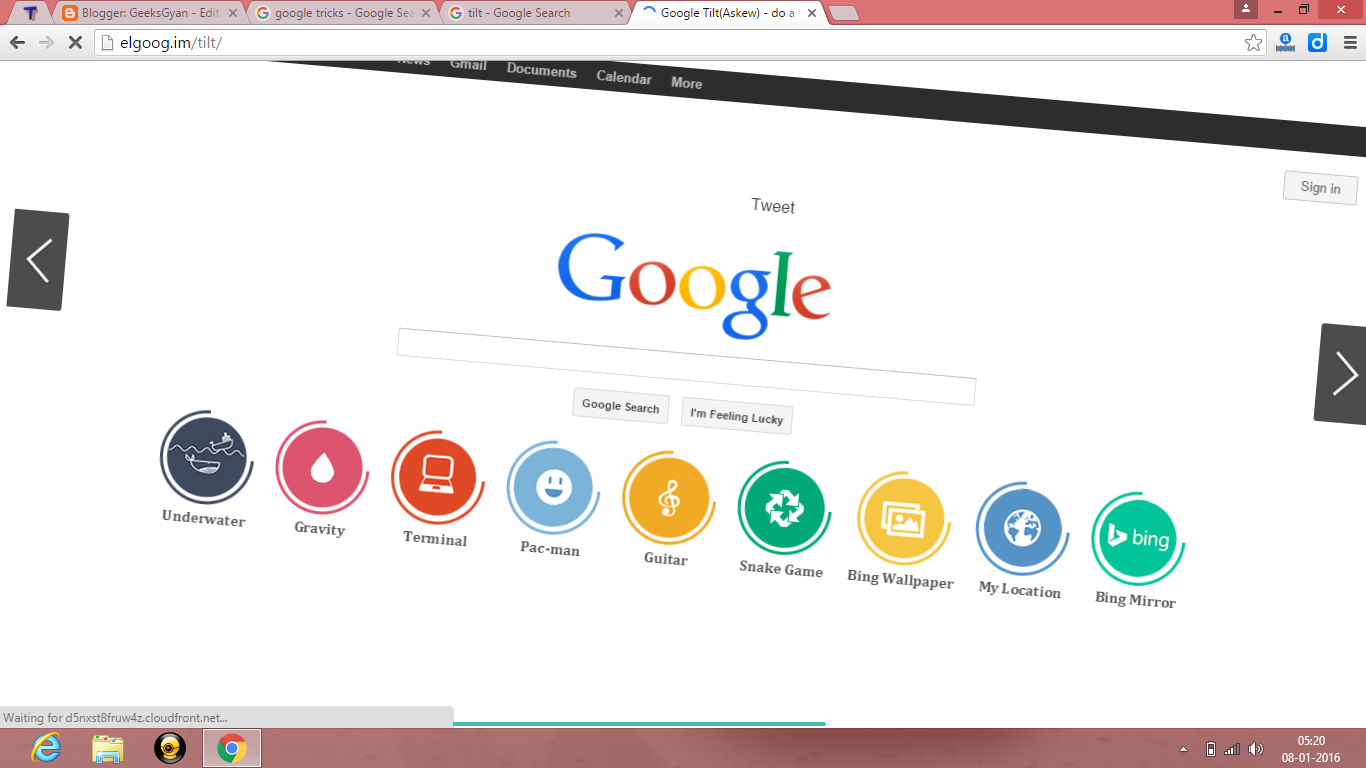Show hidden system tray icons
Image resolution: width=1366 pixels, height=768 pixels.
click(x=1184, y=749)
